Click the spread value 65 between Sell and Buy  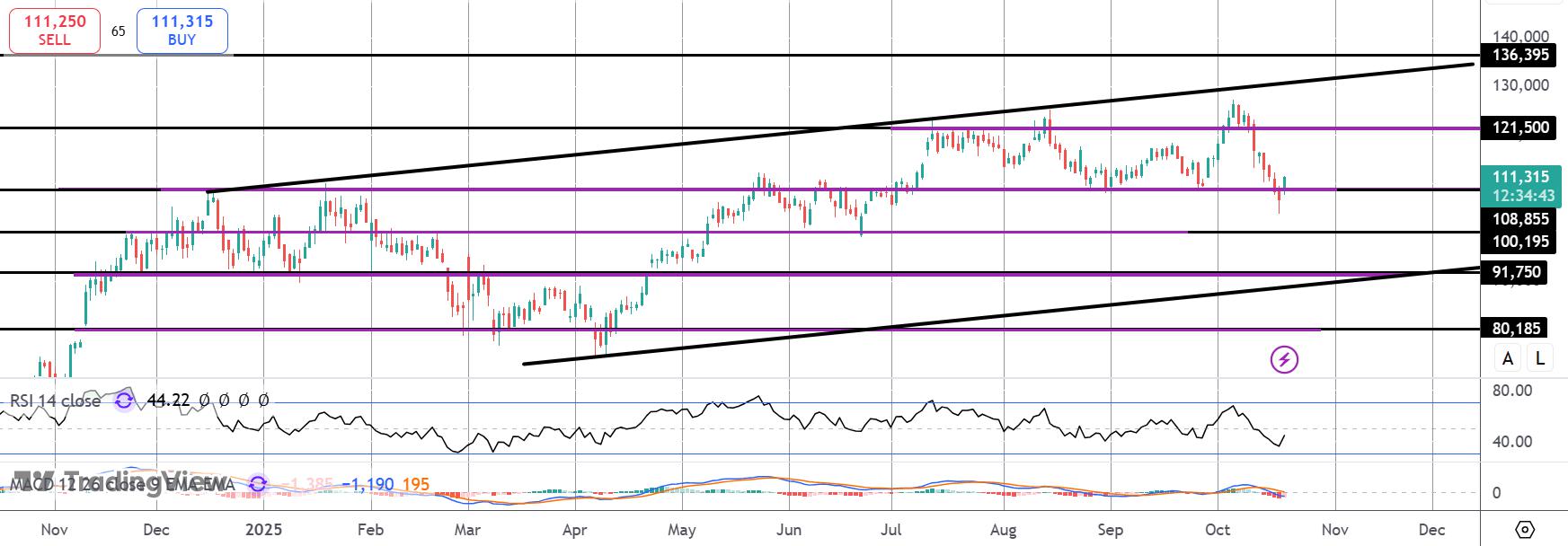coord(119,31)
